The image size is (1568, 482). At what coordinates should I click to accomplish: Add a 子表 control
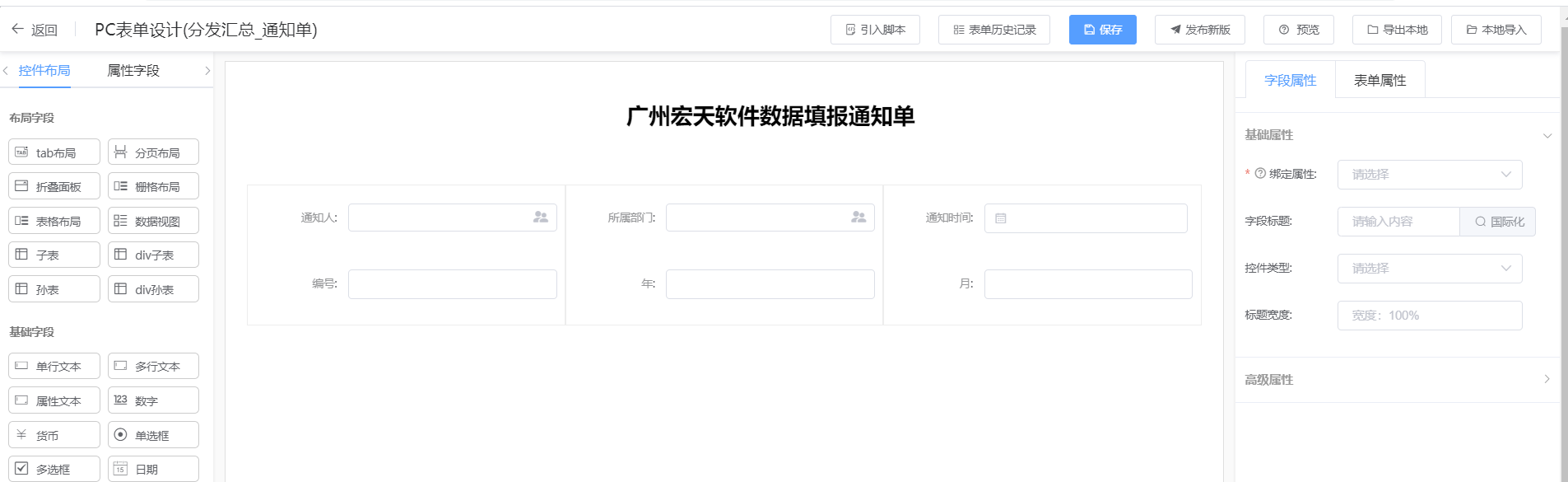(x=54, y=255)
